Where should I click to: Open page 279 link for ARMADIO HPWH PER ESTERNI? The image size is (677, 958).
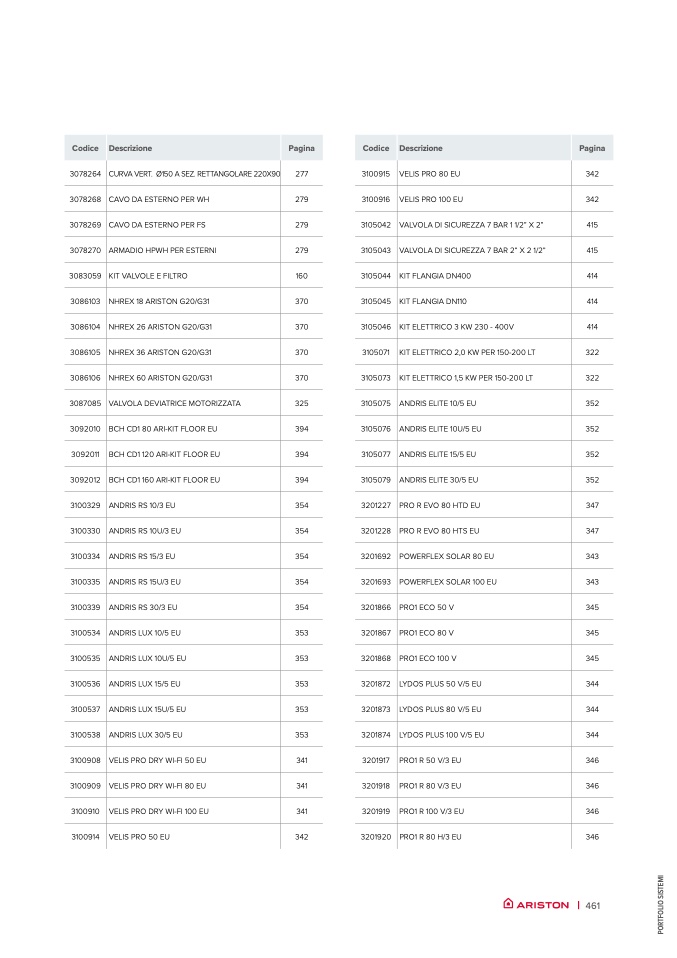coord(302,250)
